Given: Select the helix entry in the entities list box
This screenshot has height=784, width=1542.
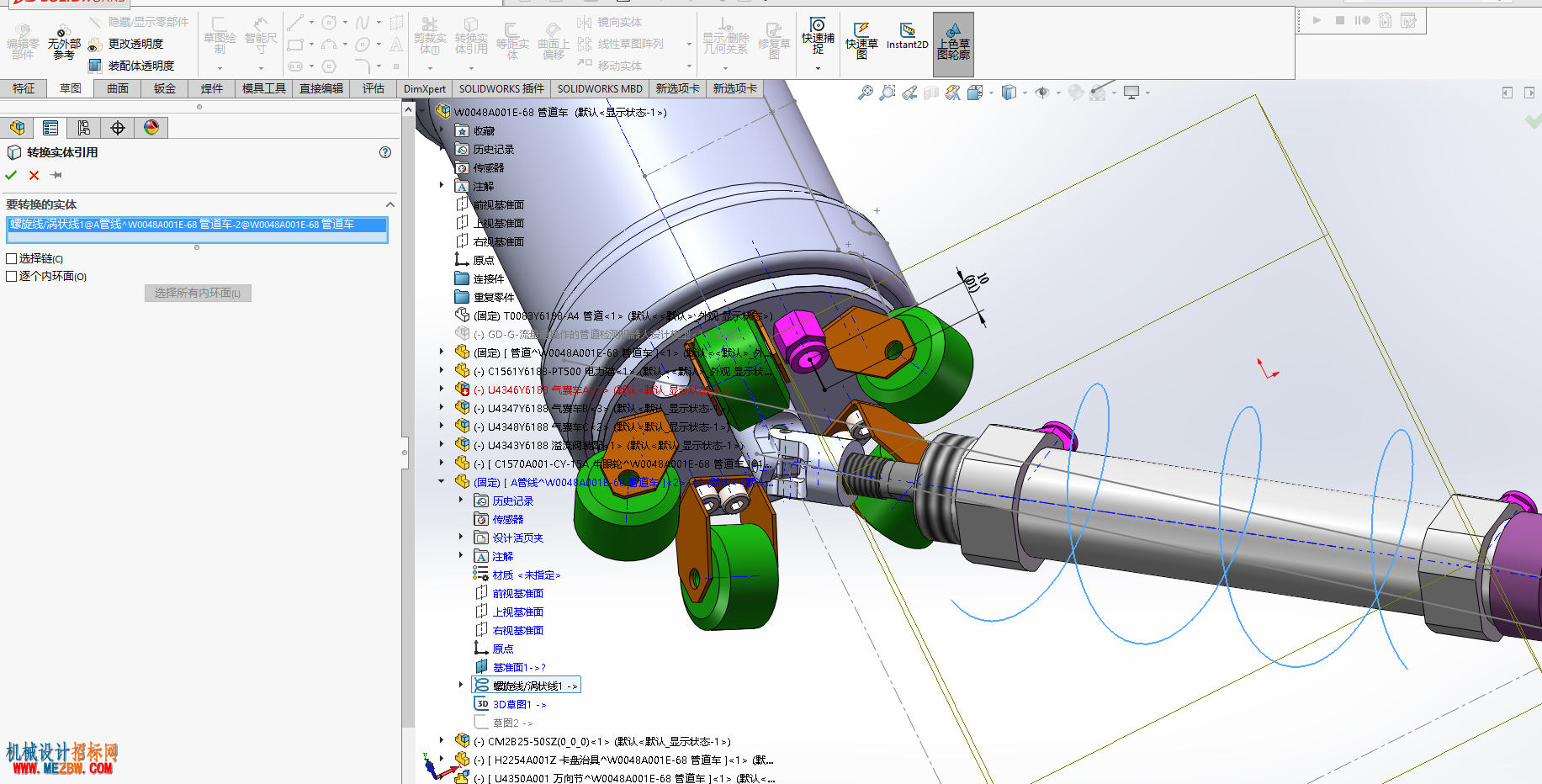Looking at the screenshot, I should [198, 225].
